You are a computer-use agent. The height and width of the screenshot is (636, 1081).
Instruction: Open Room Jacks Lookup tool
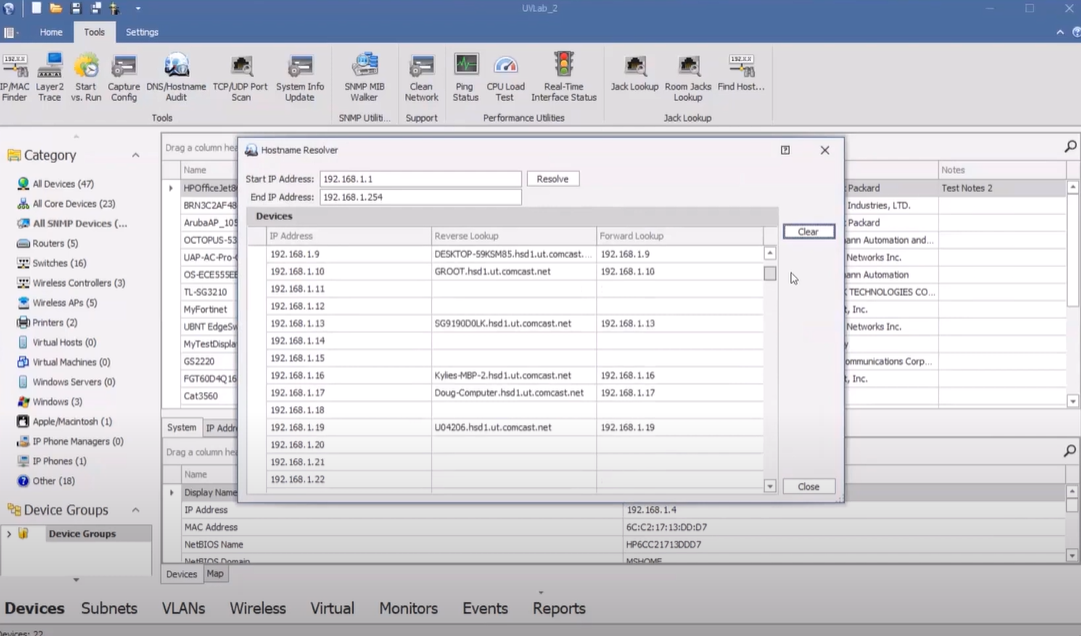click(688, 78)
